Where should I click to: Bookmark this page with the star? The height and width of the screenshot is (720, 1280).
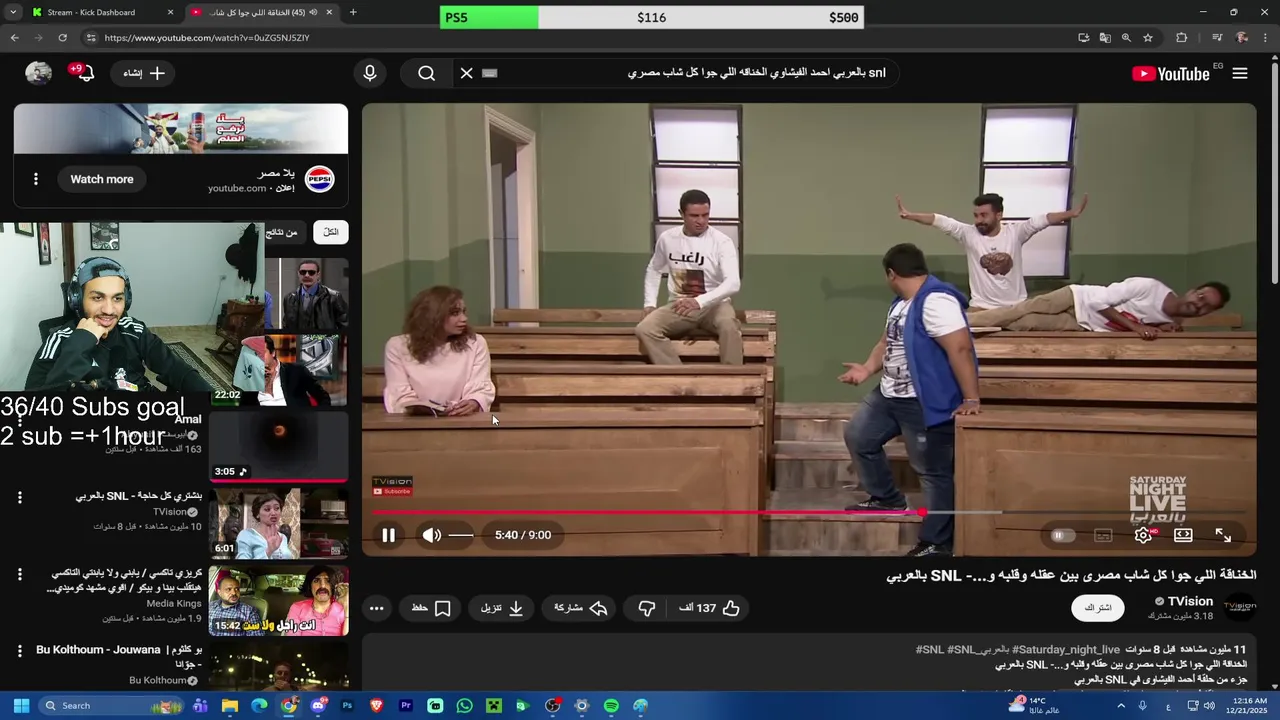click(x=1148, y=37)
